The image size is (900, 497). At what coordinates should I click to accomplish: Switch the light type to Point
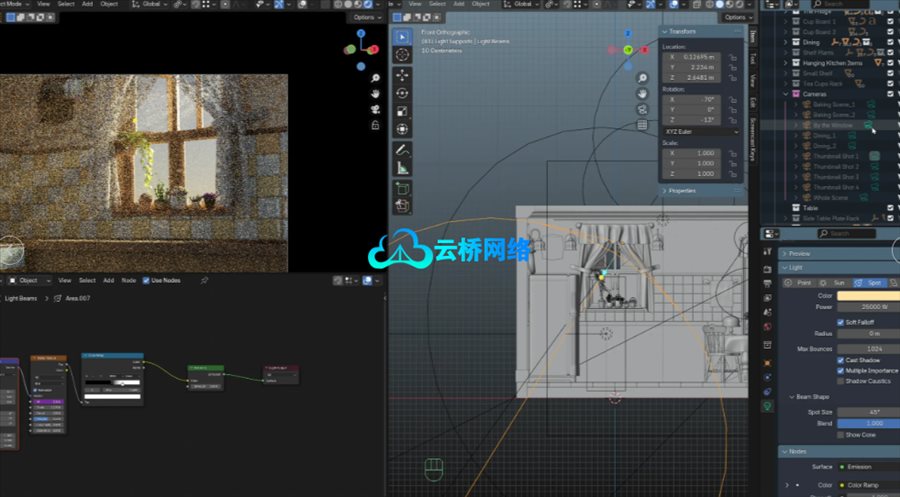[801, 282]
